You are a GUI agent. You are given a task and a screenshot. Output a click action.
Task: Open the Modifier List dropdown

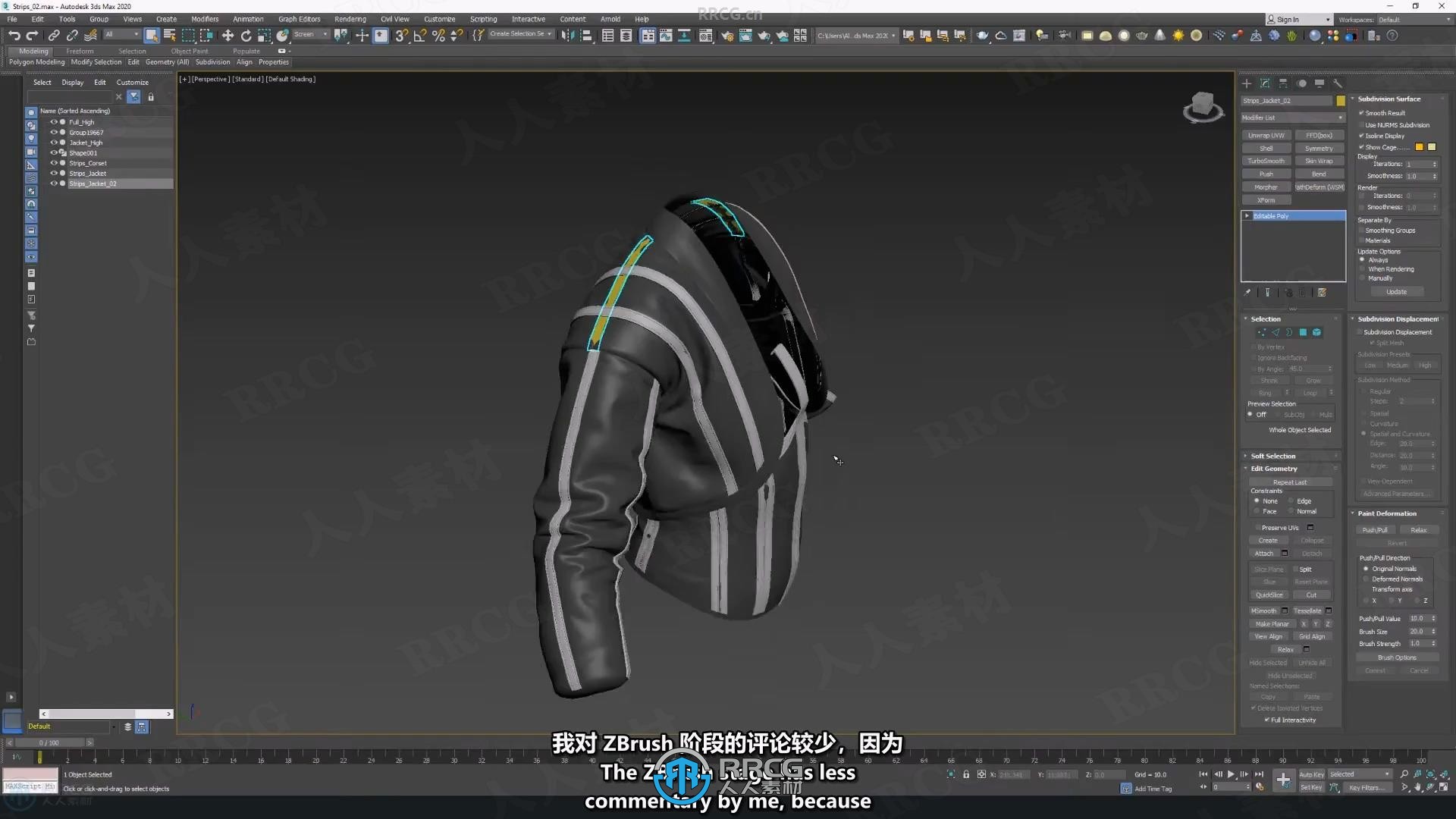click(x=1293, y=118)
